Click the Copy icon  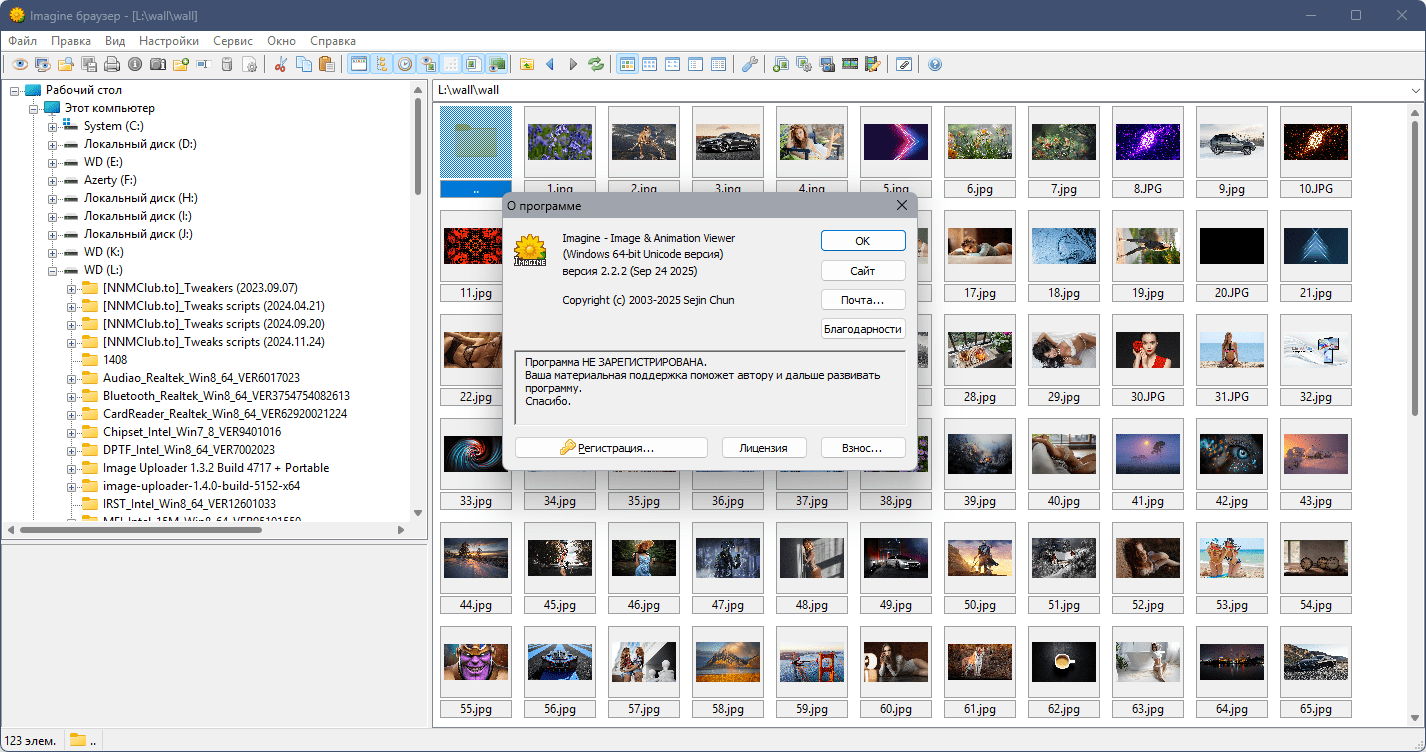pyautogui.click(x=305, y=63)
